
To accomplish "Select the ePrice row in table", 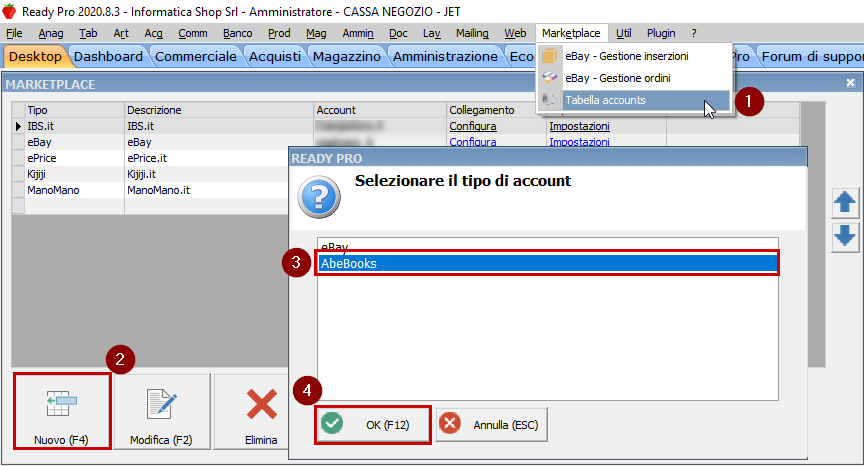I will 150,158.
